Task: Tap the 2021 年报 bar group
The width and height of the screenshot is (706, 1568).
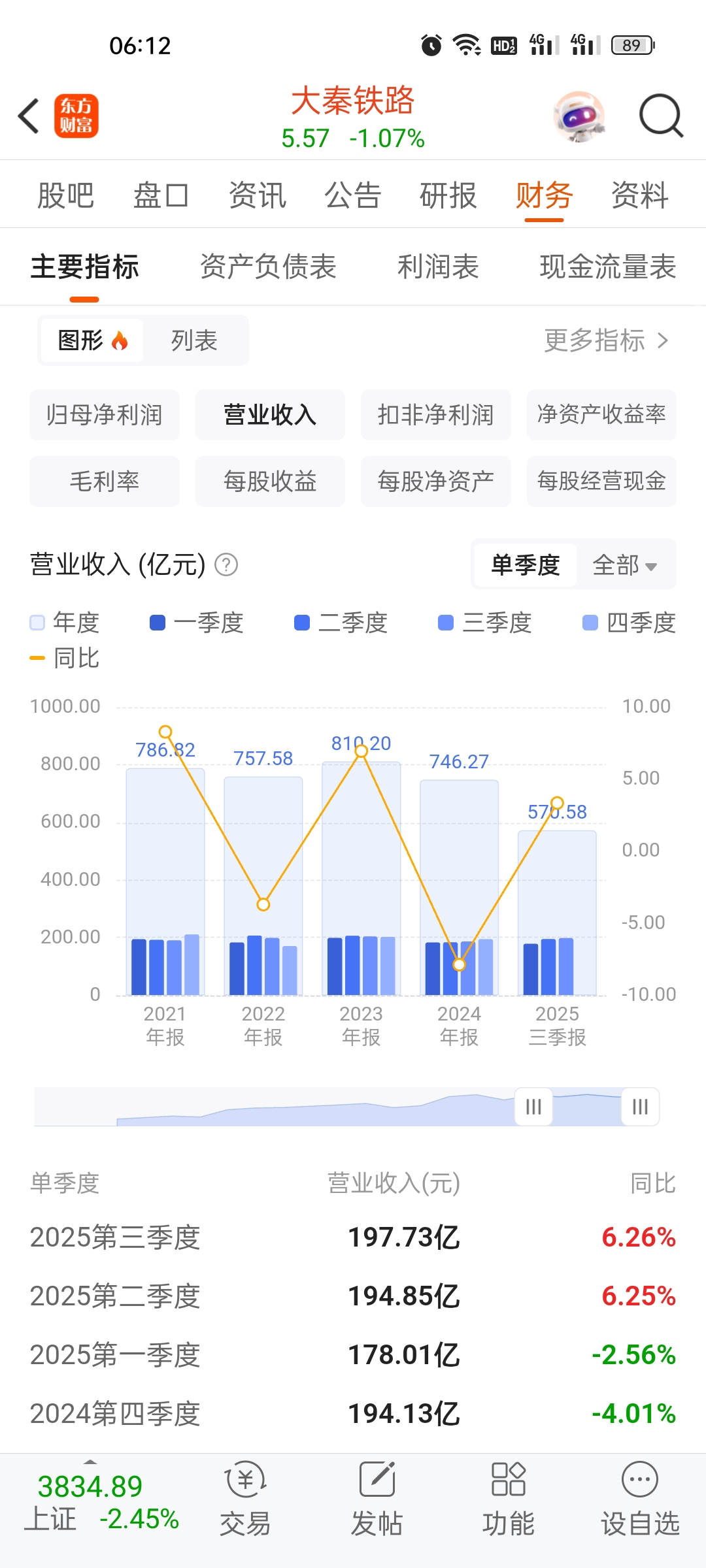Action: (x=165, y=882)
